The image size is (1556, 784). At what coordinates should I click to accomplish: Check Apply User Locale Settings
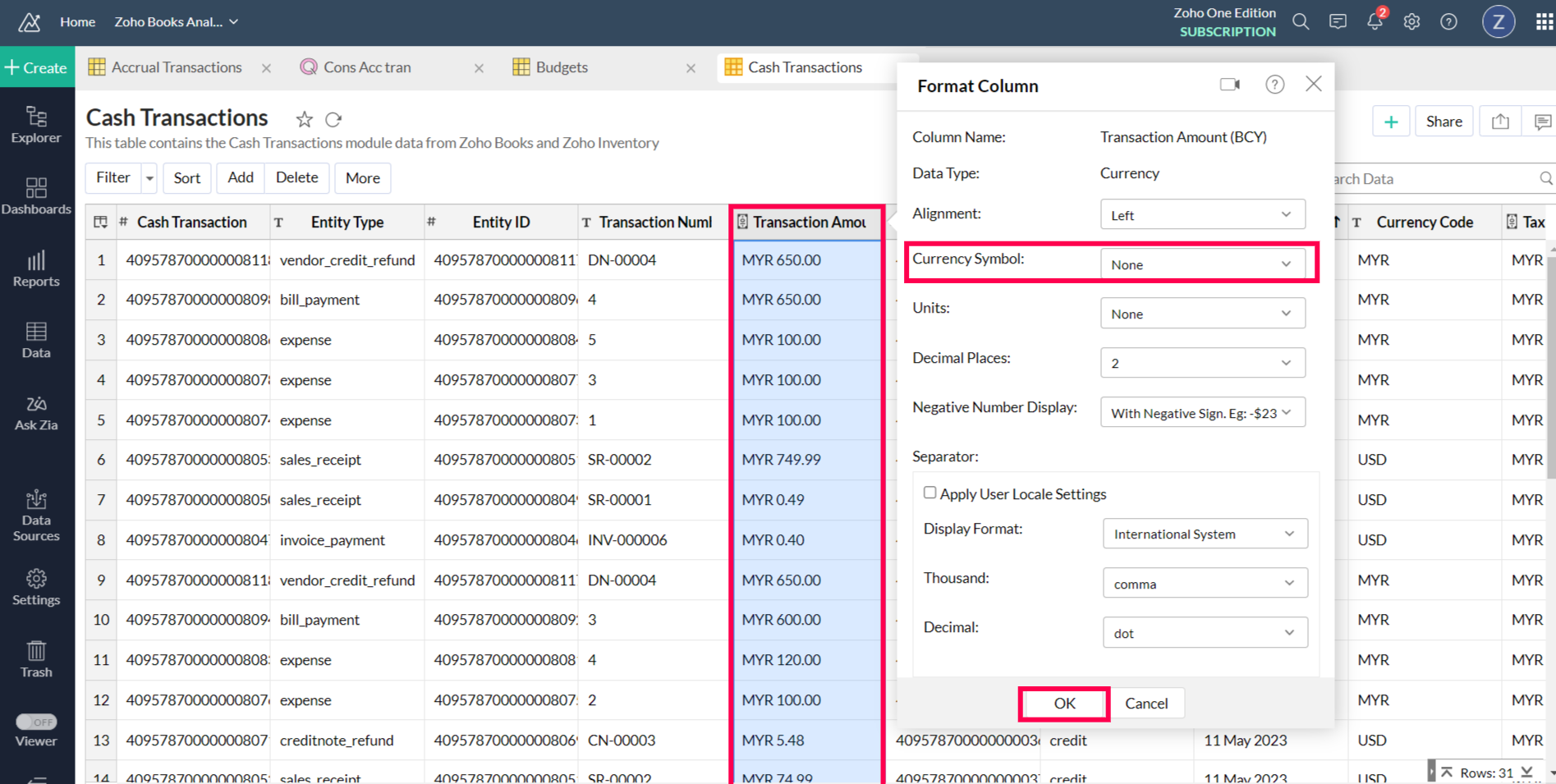pyautogui.click(x=929, y=493)
